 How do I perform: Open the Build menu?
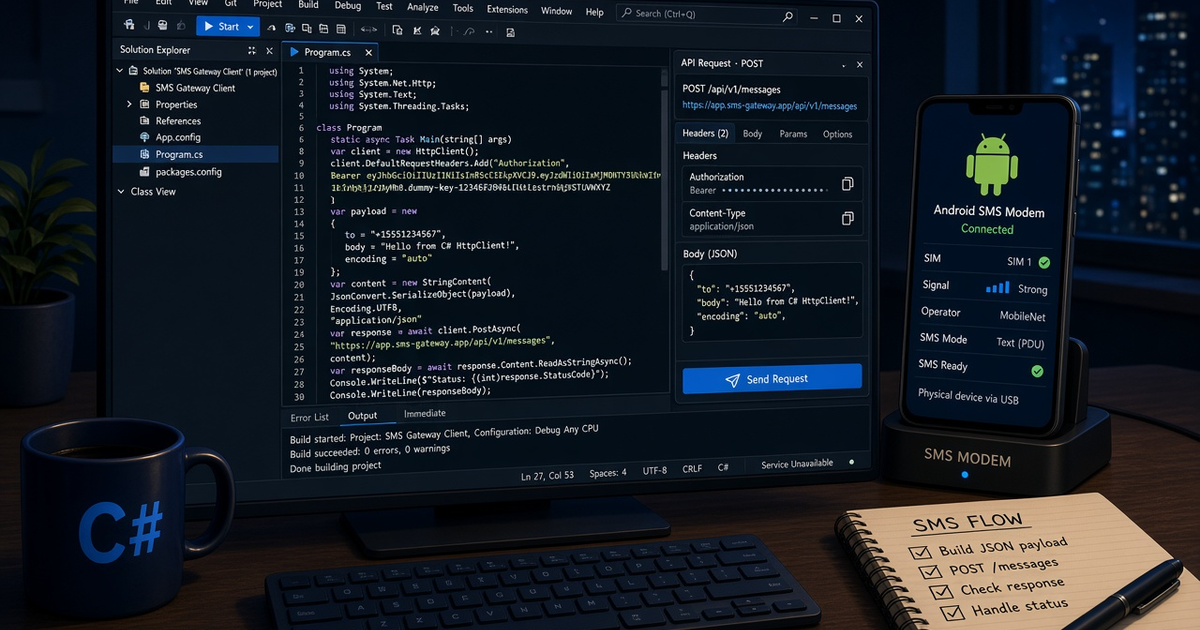point(309,5)
